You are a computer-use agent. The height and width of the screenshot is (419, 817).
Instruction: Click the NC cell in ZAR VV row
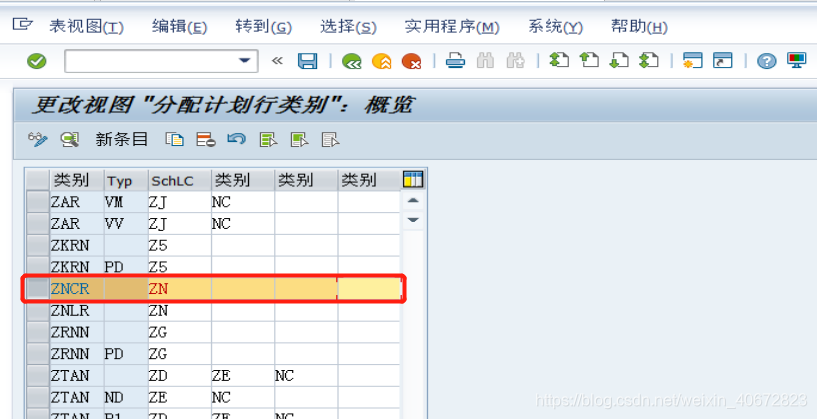click(243, 224)
